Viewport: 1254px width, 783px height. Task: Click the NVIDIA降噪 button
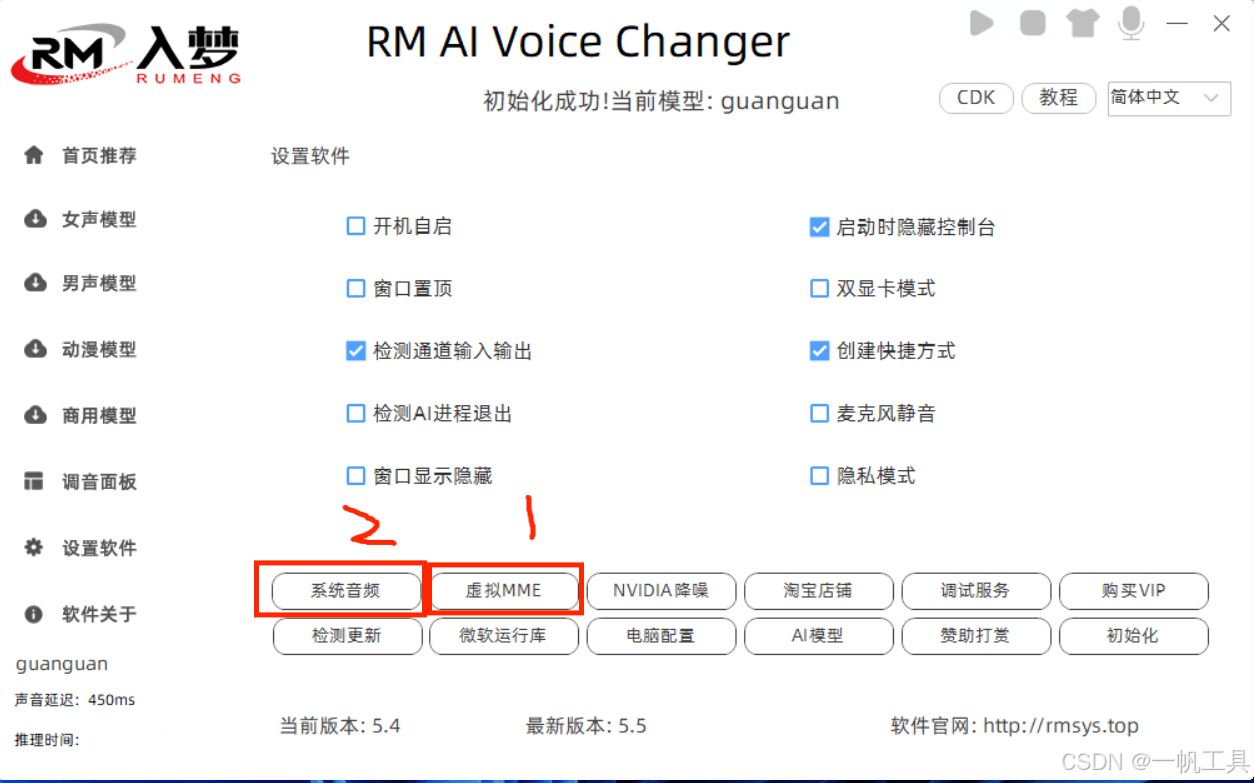tap(661, 590)
